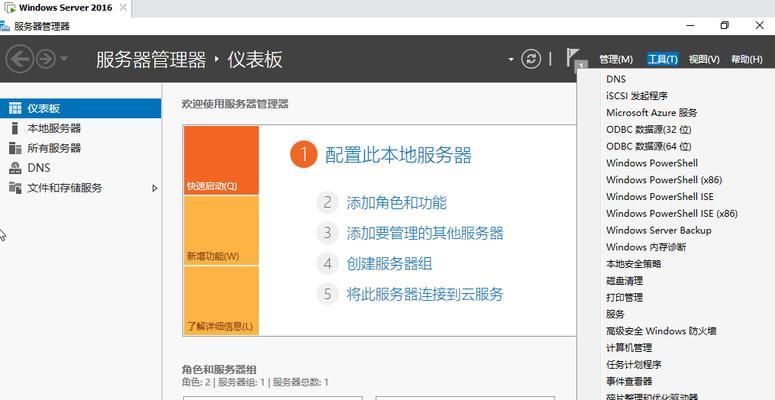775x400 pixels.
Task: Close the Windows Server 2016 tab
Action: coord(124,8)
